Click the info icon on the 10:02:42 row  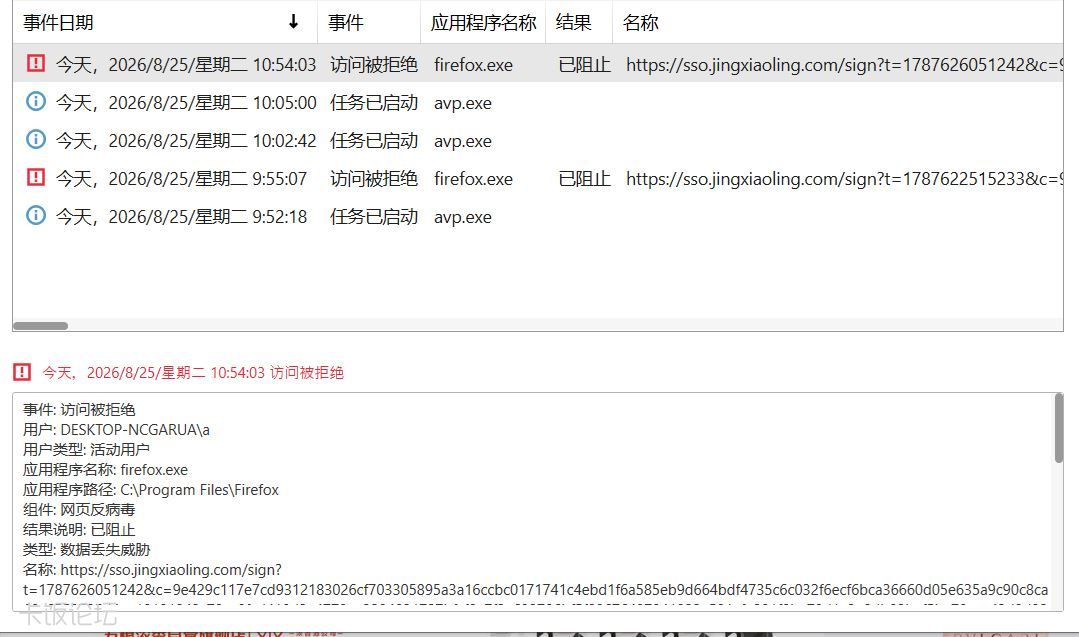36,140
